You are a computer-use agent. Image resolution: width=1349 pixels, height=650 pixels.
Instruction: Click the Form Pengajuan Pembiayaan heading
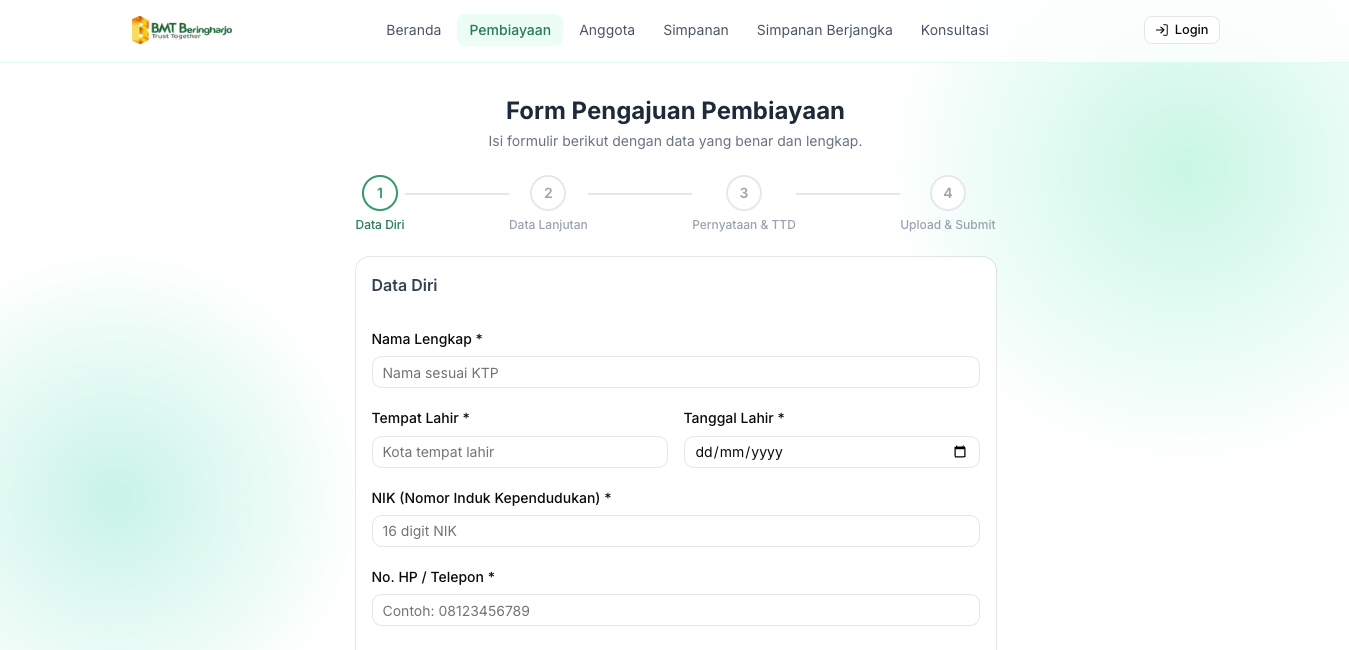click(675, 110)
